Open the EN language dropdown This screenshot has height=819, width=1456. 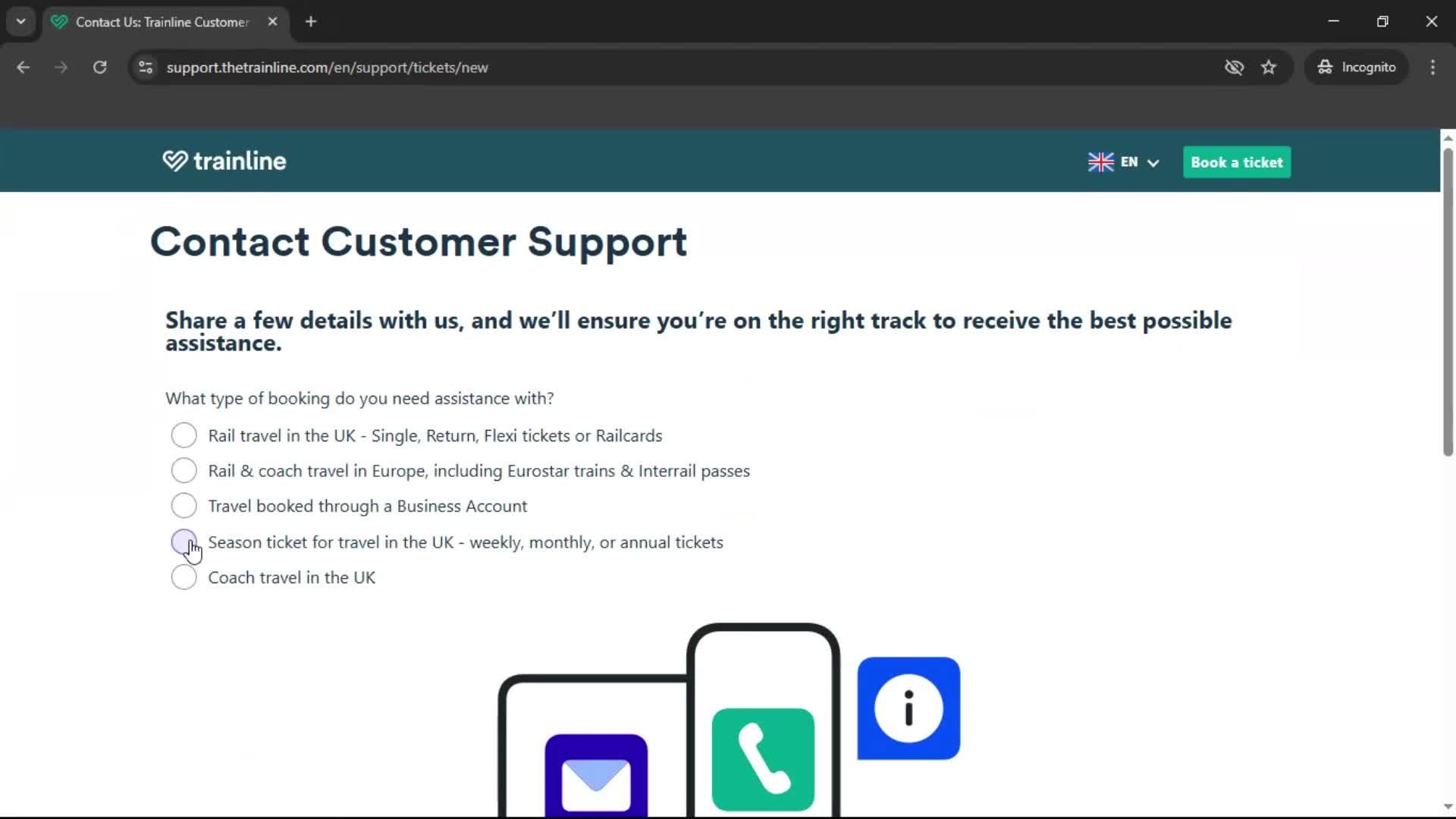point(1153,162)
